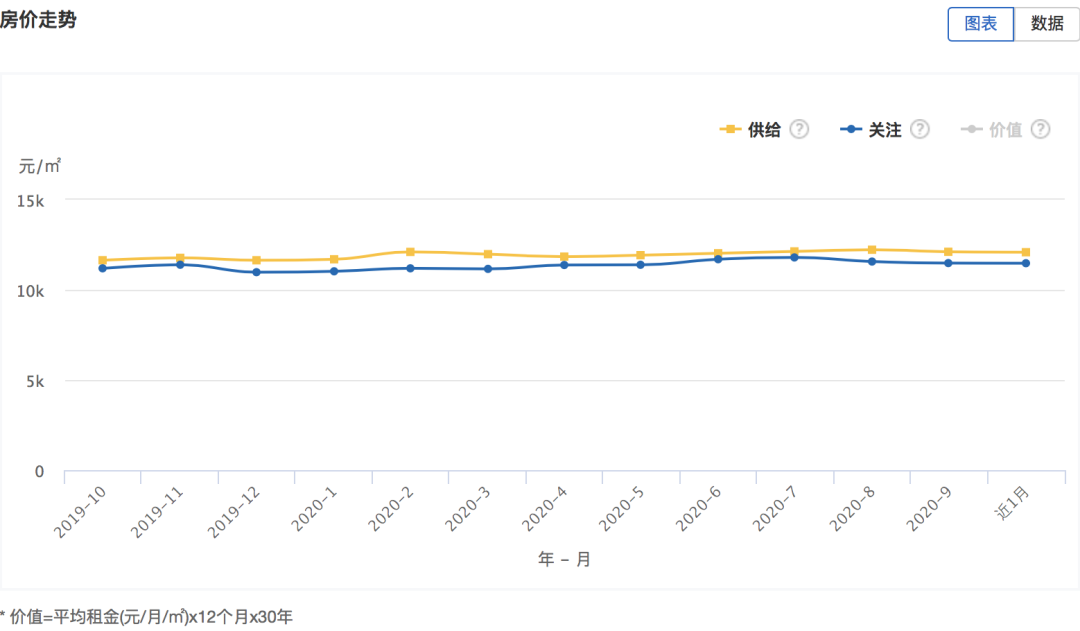
Task: Click 供给 data point at 2020-8
Action: [872, 250]
